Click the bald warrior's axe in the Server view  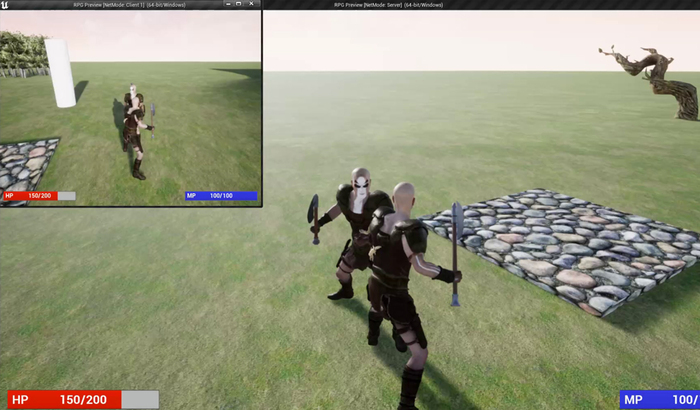click(x=456, y=250)
